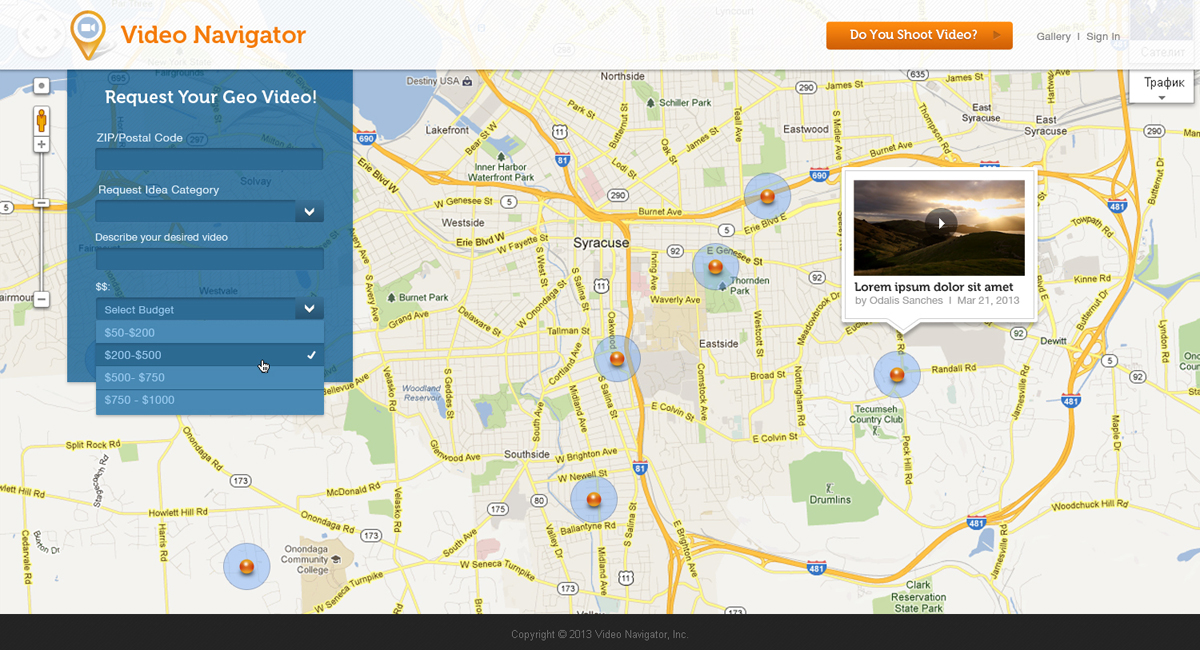This screenshot has width=1200, height=650.
Task: Zoom out with the minus button
Action: 41,299
